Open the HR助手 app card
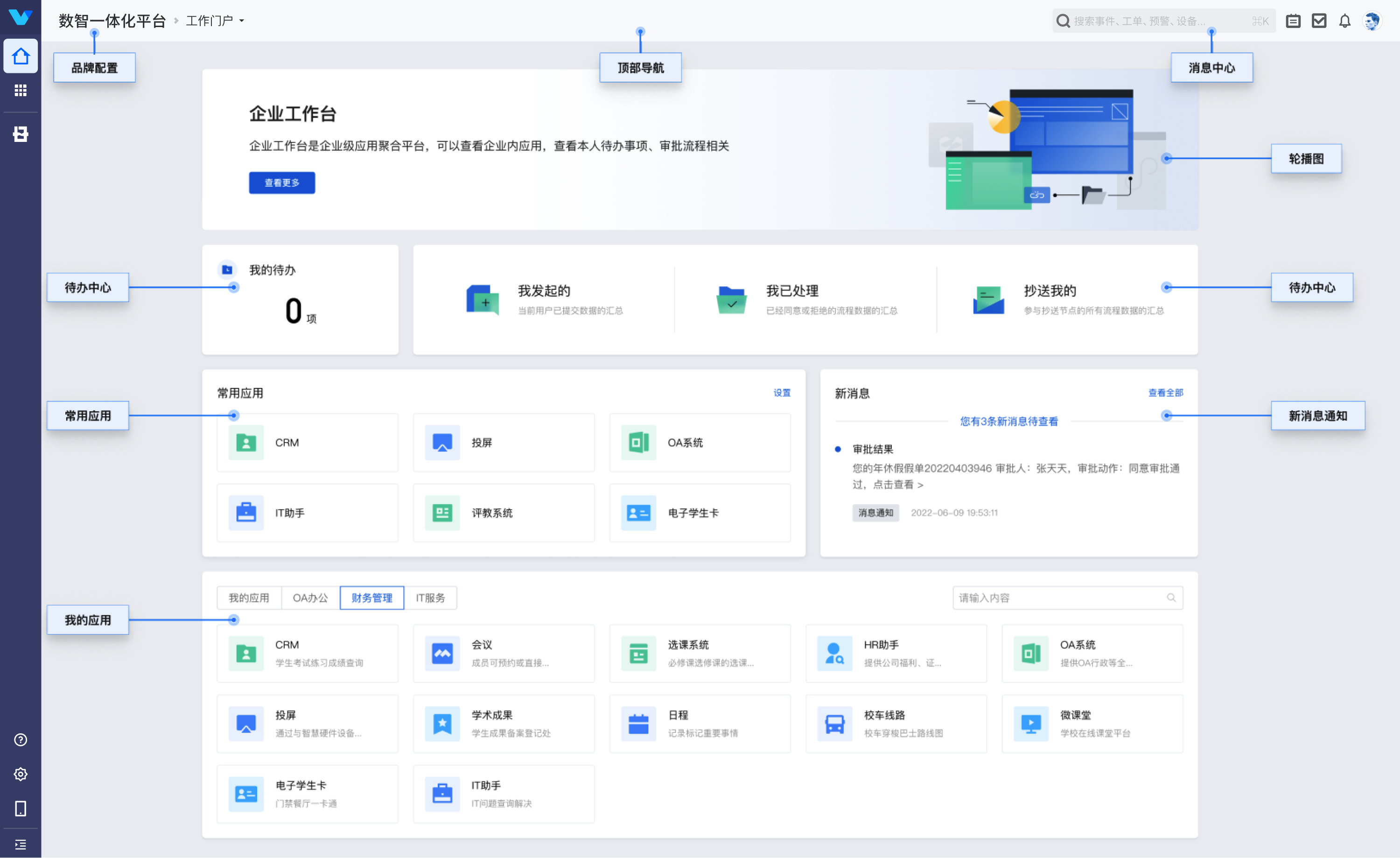 click(896, 654)
